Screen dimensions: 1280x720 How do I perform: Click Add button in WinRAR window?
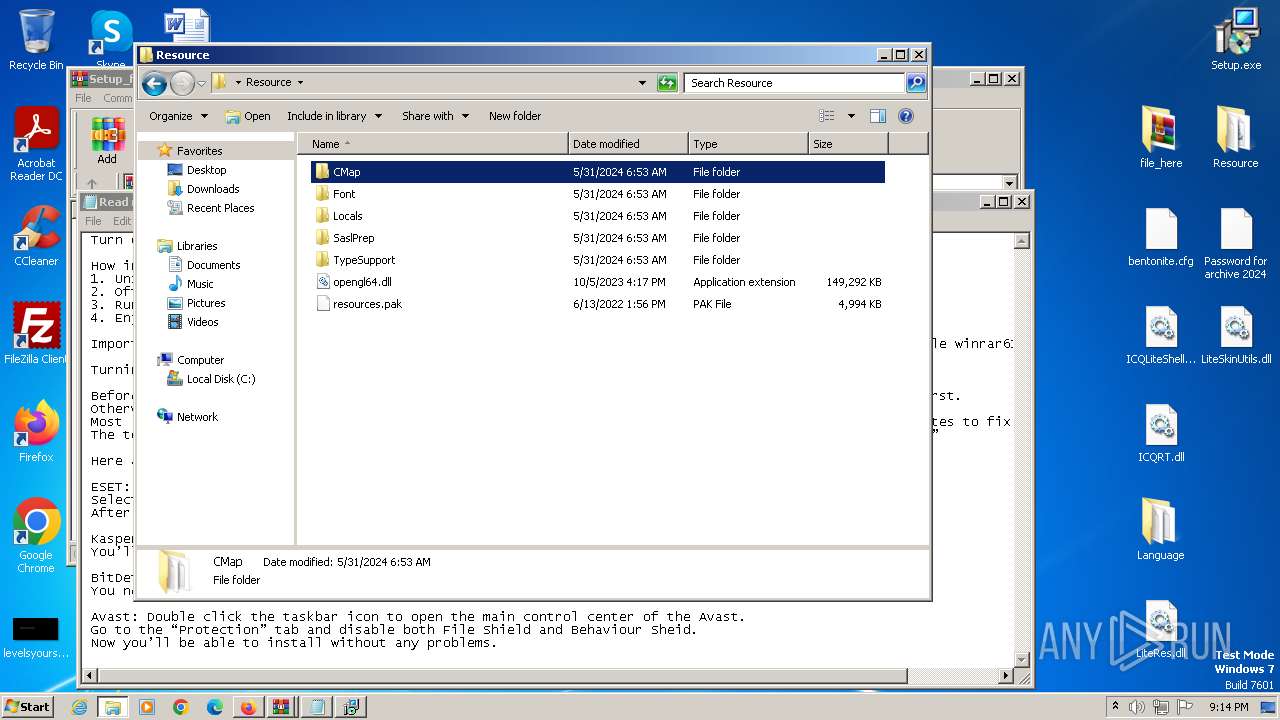(107, 142)
